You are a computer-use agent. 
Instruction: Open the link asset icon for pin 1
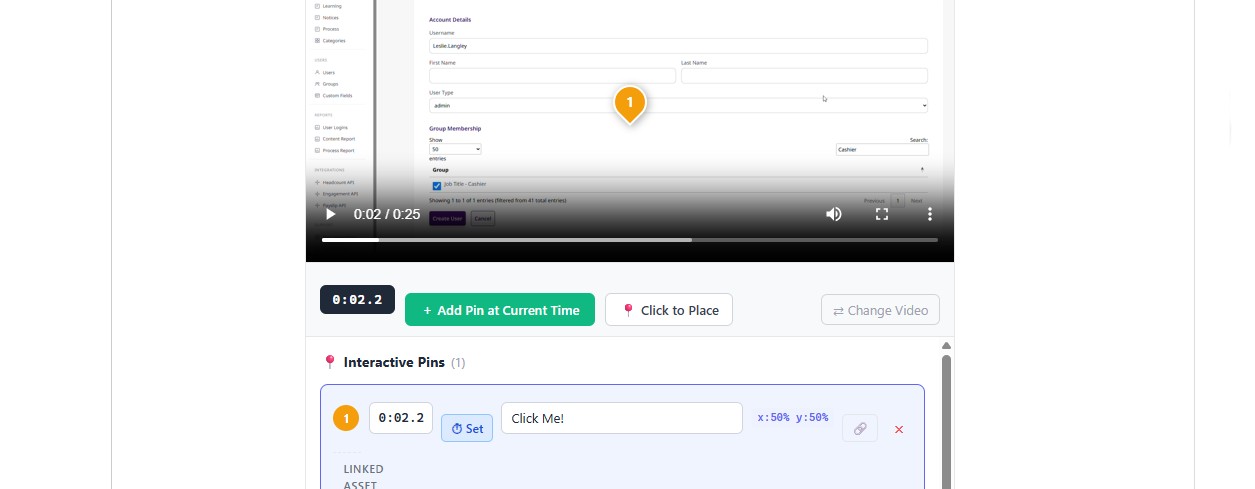860,428
